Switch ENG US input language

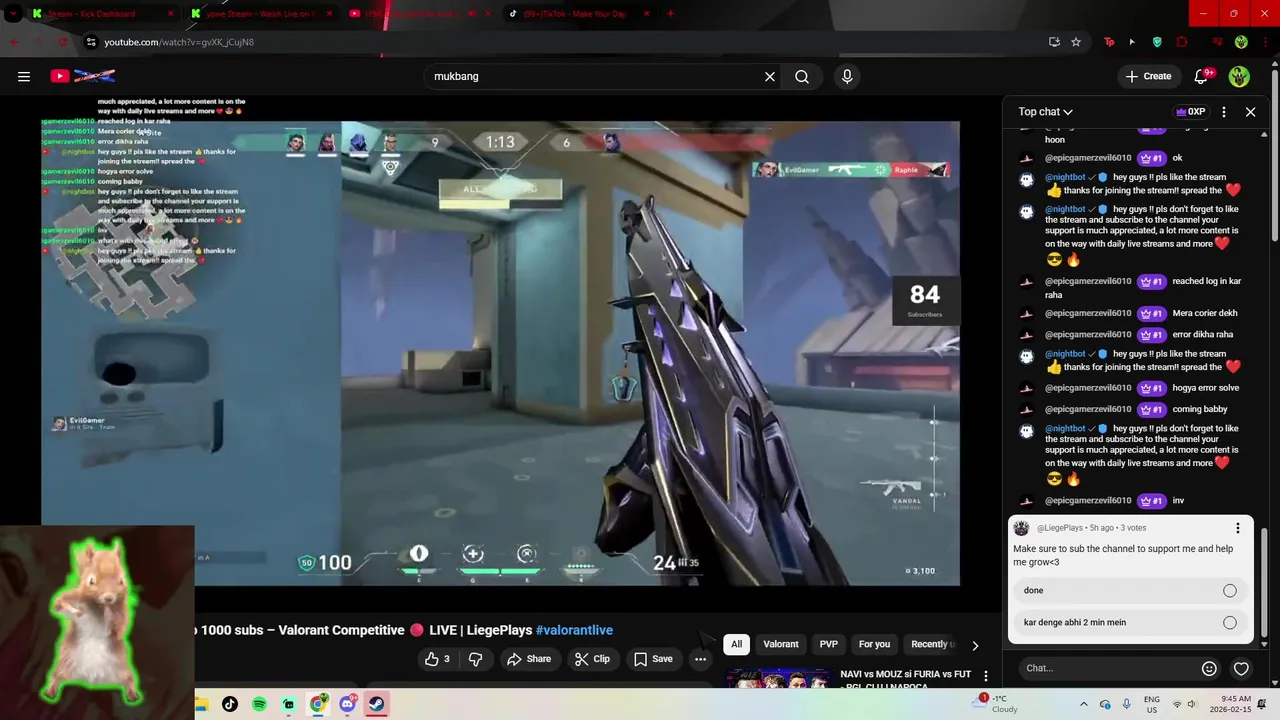pyautogui.click(x=1151, y=704)
